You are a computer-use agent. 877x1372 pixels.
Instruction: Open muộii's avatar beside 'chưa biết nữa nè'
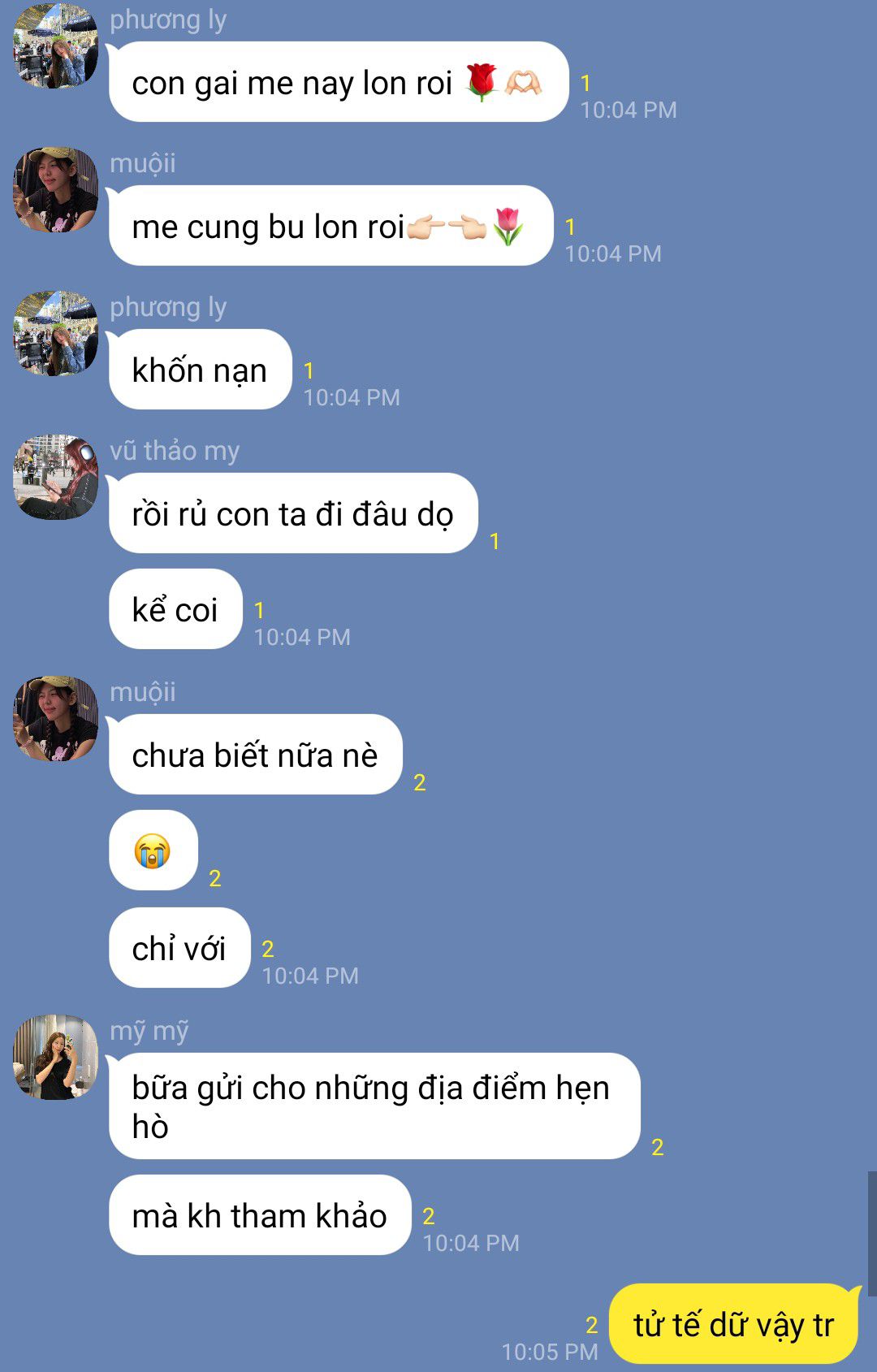55,718
